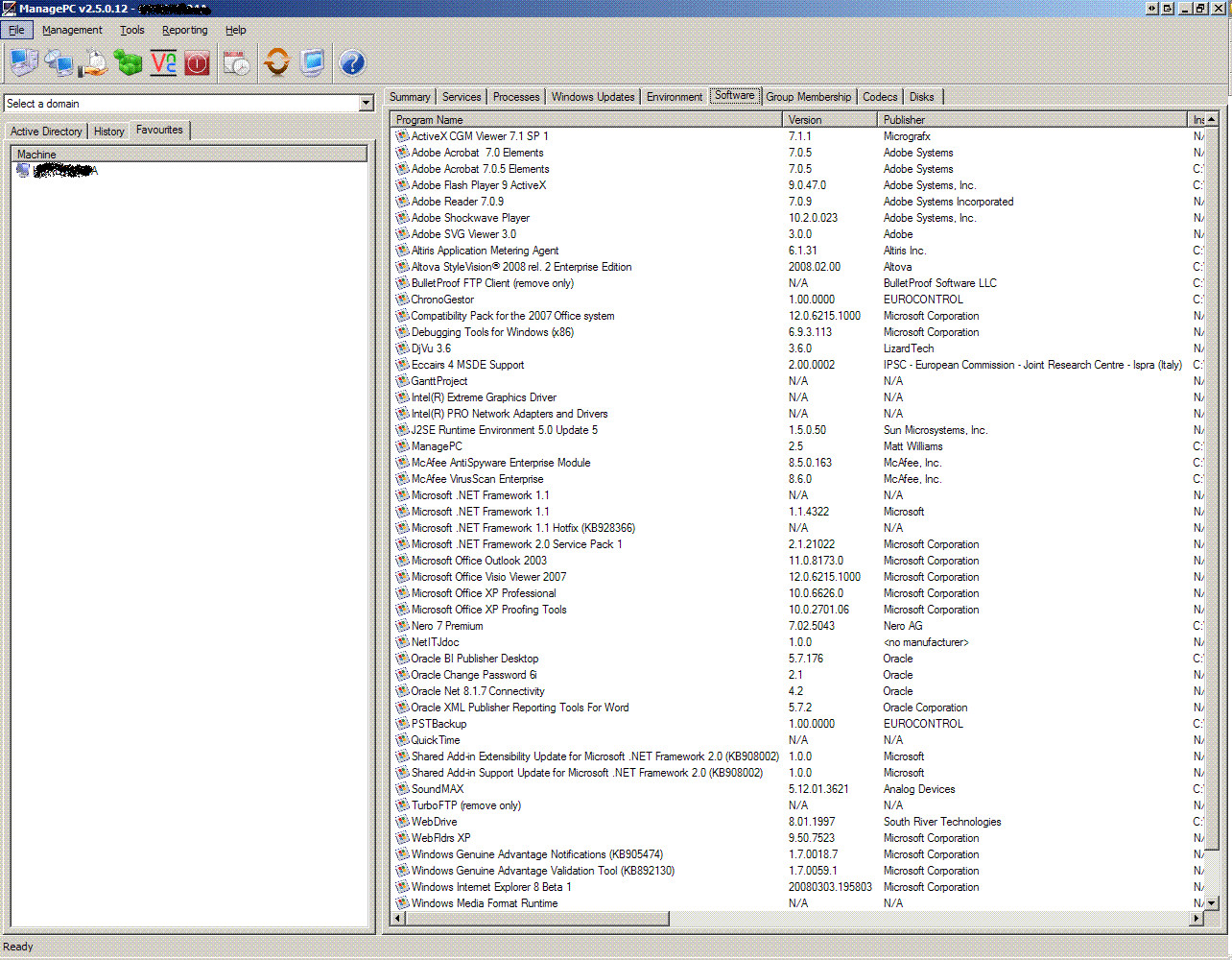Click the orange refresh arrows icon
This screenshot has width=1232, height=960.
[x=276, y=63]
